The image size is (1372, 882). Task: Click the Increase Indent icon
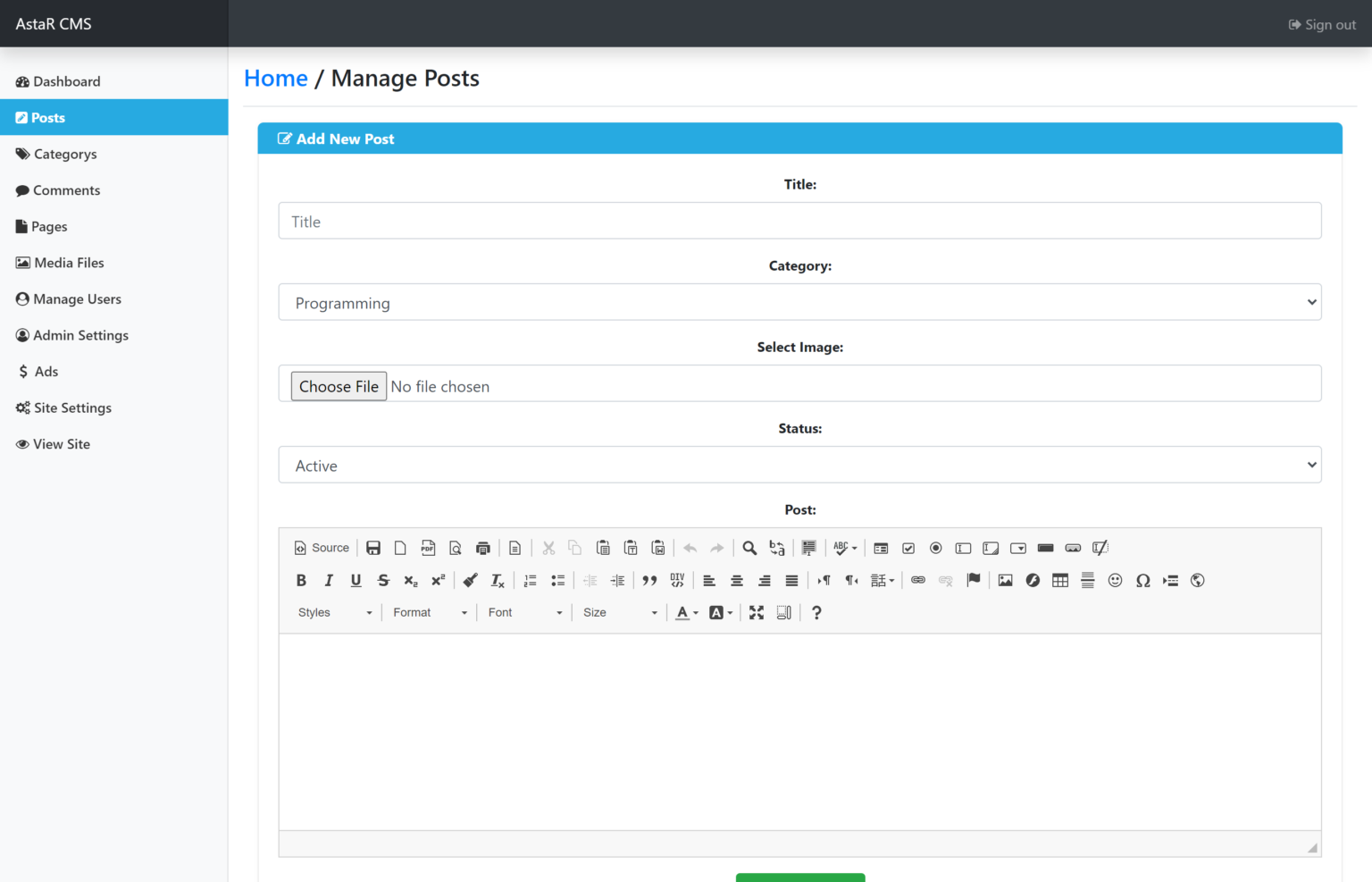point(617,581)
